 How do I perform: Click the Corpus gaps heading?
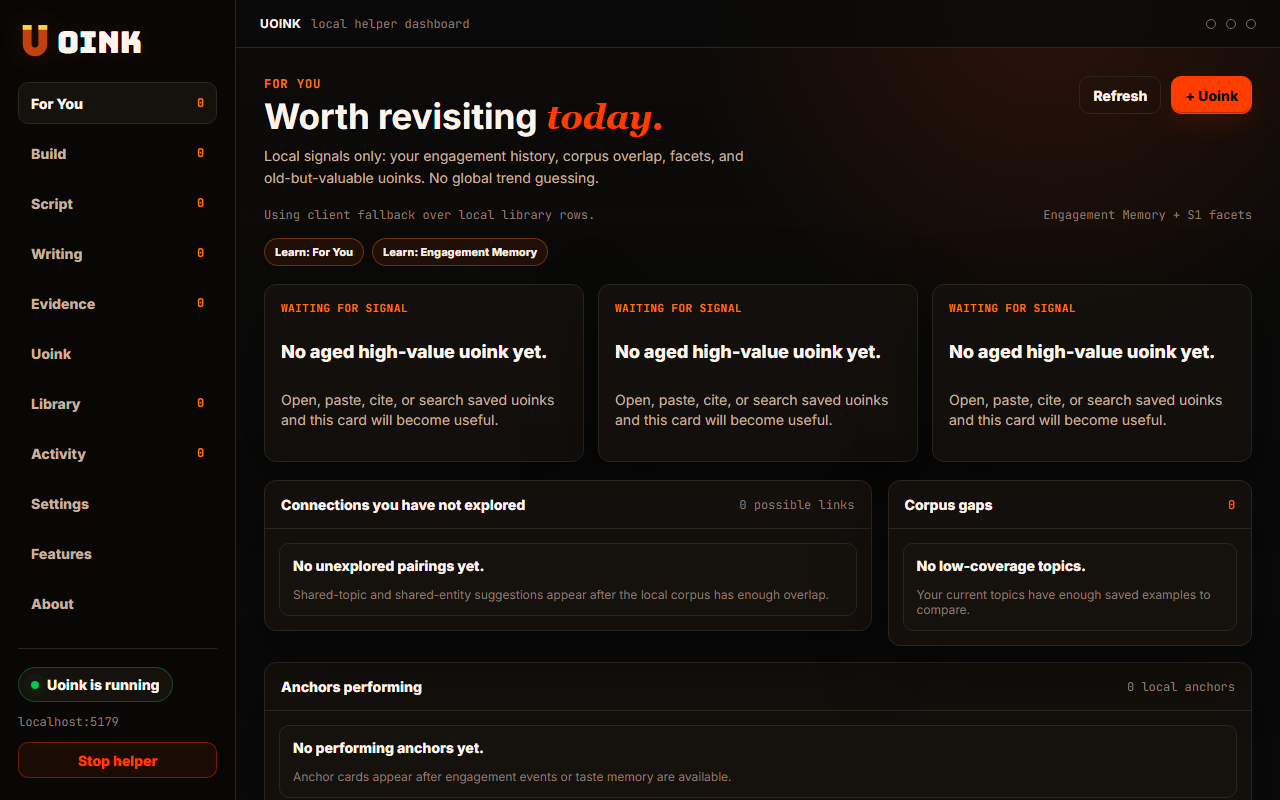tap(948, 505)
